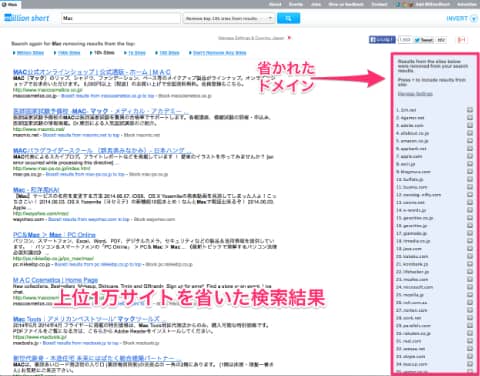
Task: Tick the checkbox for buffalo.jp
Action: click(470, 179)
